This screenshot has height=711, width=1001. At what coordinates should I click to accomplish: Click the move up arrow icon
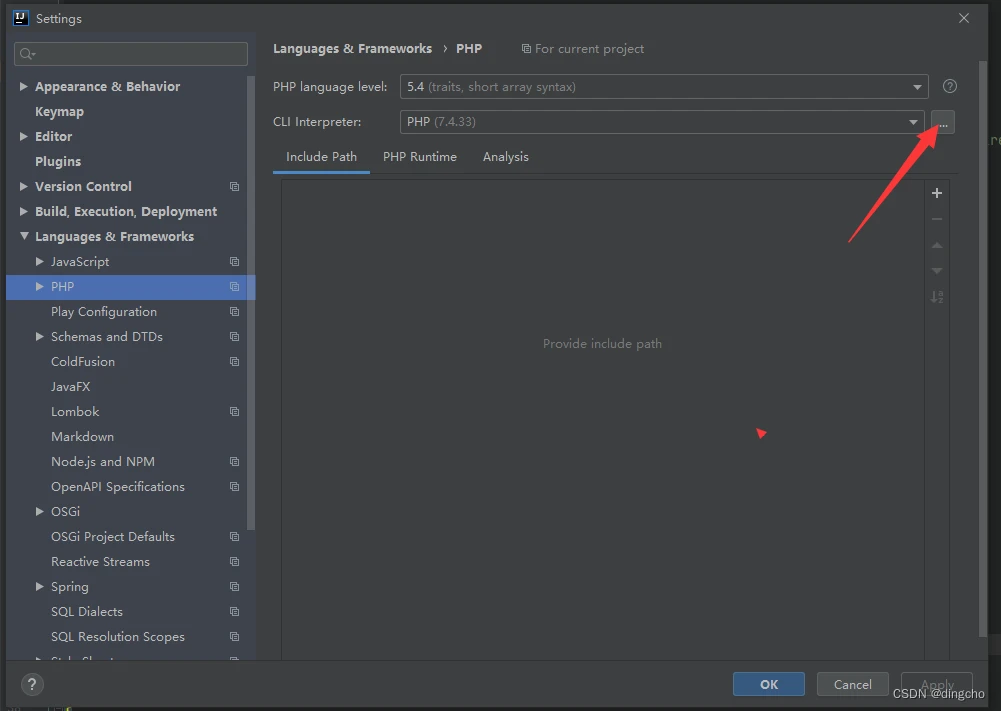pos(937,245)
